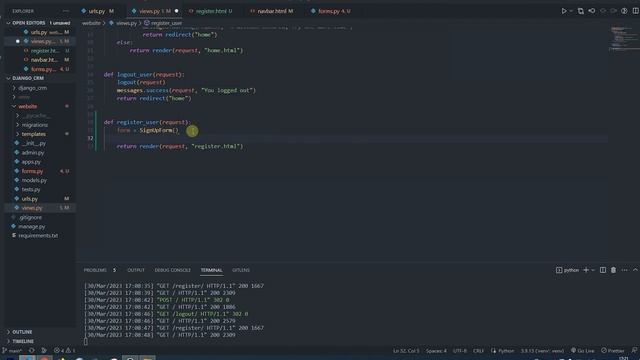Create a new terminal with plus icon
Image resolution: width=640 pixels, height=360 pixels.
[x=586, y=270]
